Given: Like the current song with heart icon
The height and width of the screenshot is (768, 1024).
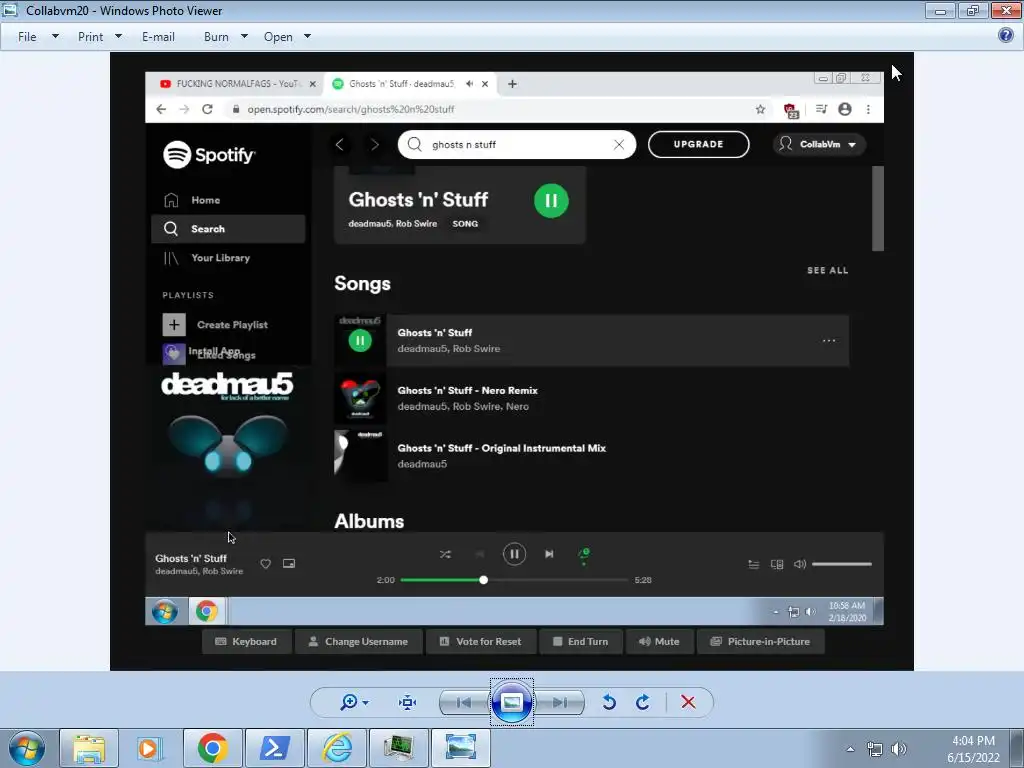Looking at the screenshot, I should click(265, 564).
